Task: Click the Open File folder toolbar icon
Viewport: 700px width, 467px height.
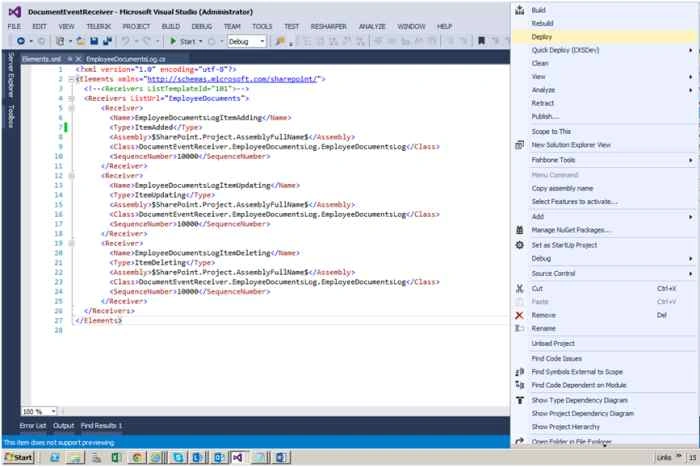Action: 81,41
